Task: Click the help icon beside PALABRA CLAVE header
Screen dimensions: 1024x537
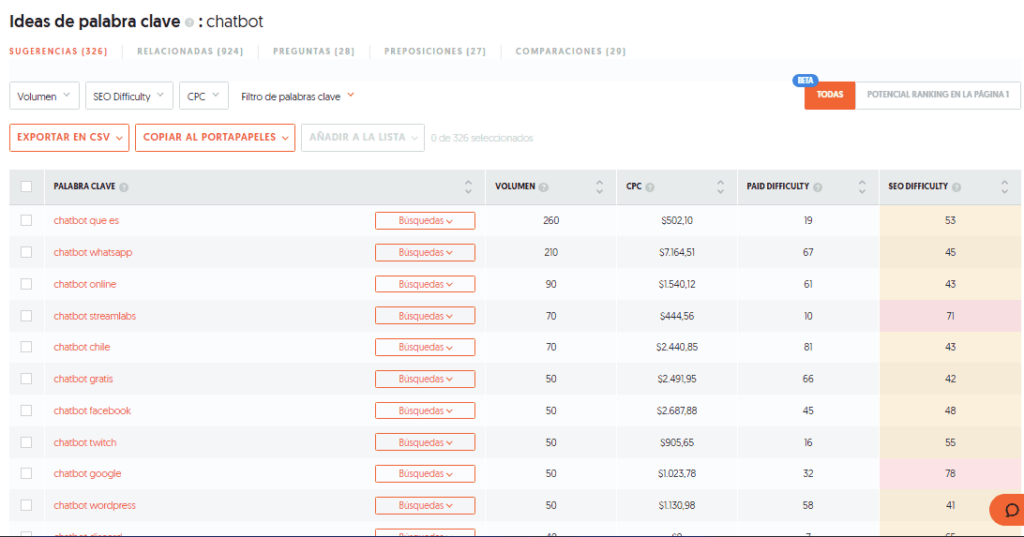Action: pyautogui.click(x=124, y=187)
